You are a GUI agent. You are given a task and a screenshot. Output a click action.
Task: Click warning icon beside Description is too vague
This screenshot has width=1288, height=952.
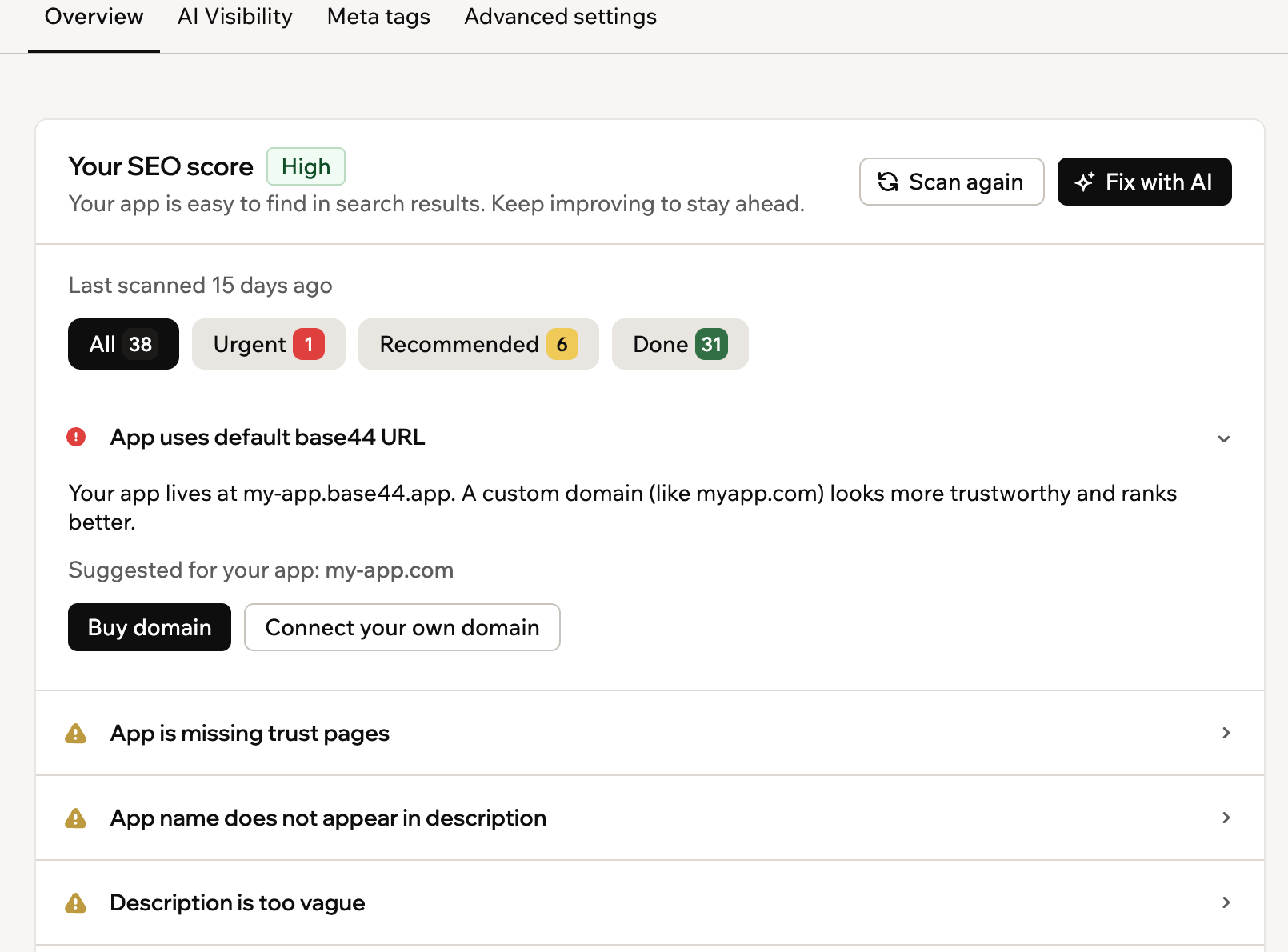75,902
